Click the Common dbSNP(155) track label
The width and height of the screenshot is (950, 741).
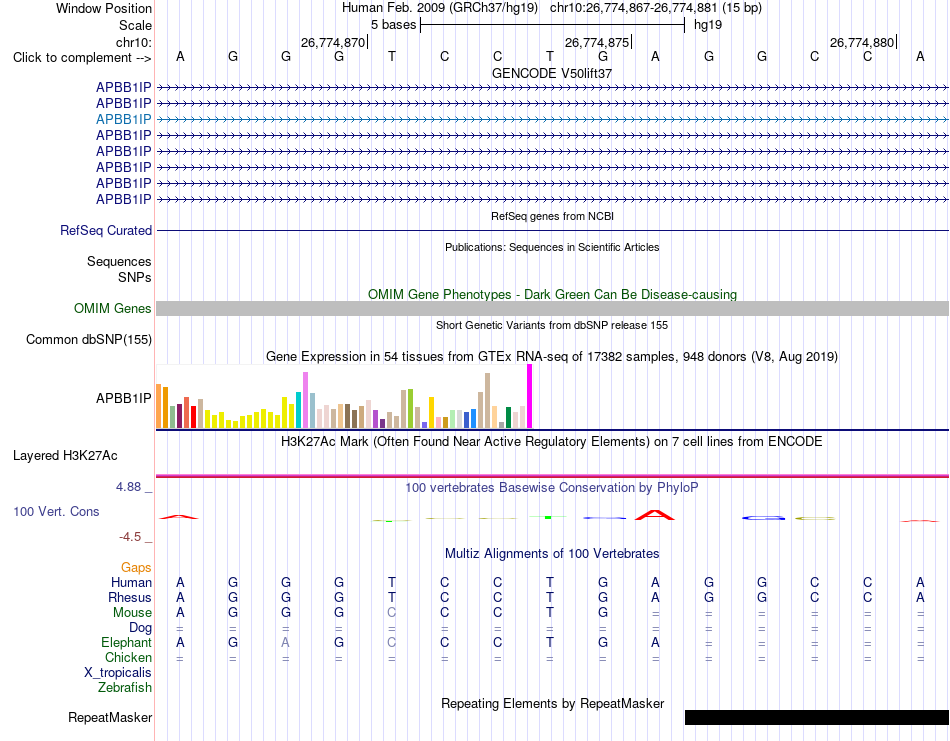pyautogui.click(x=89, y=339)
